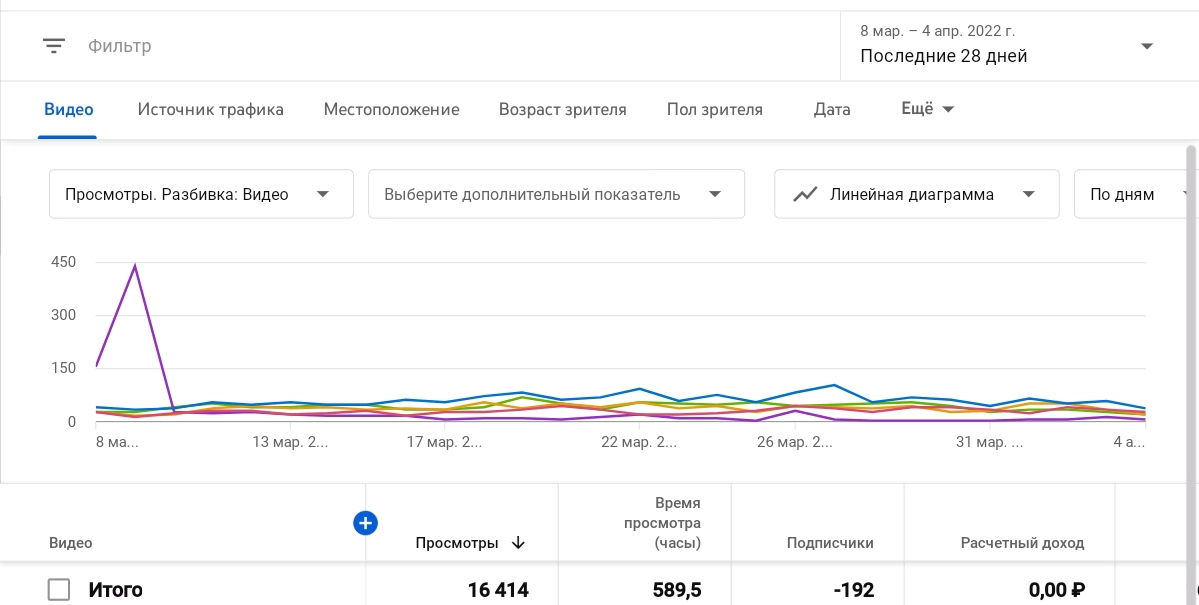The height and width of the screenshot is (605, 1199).
Task: Expand the Ещё tab menu
Action: pyautogui.click(x=927, y=109)
